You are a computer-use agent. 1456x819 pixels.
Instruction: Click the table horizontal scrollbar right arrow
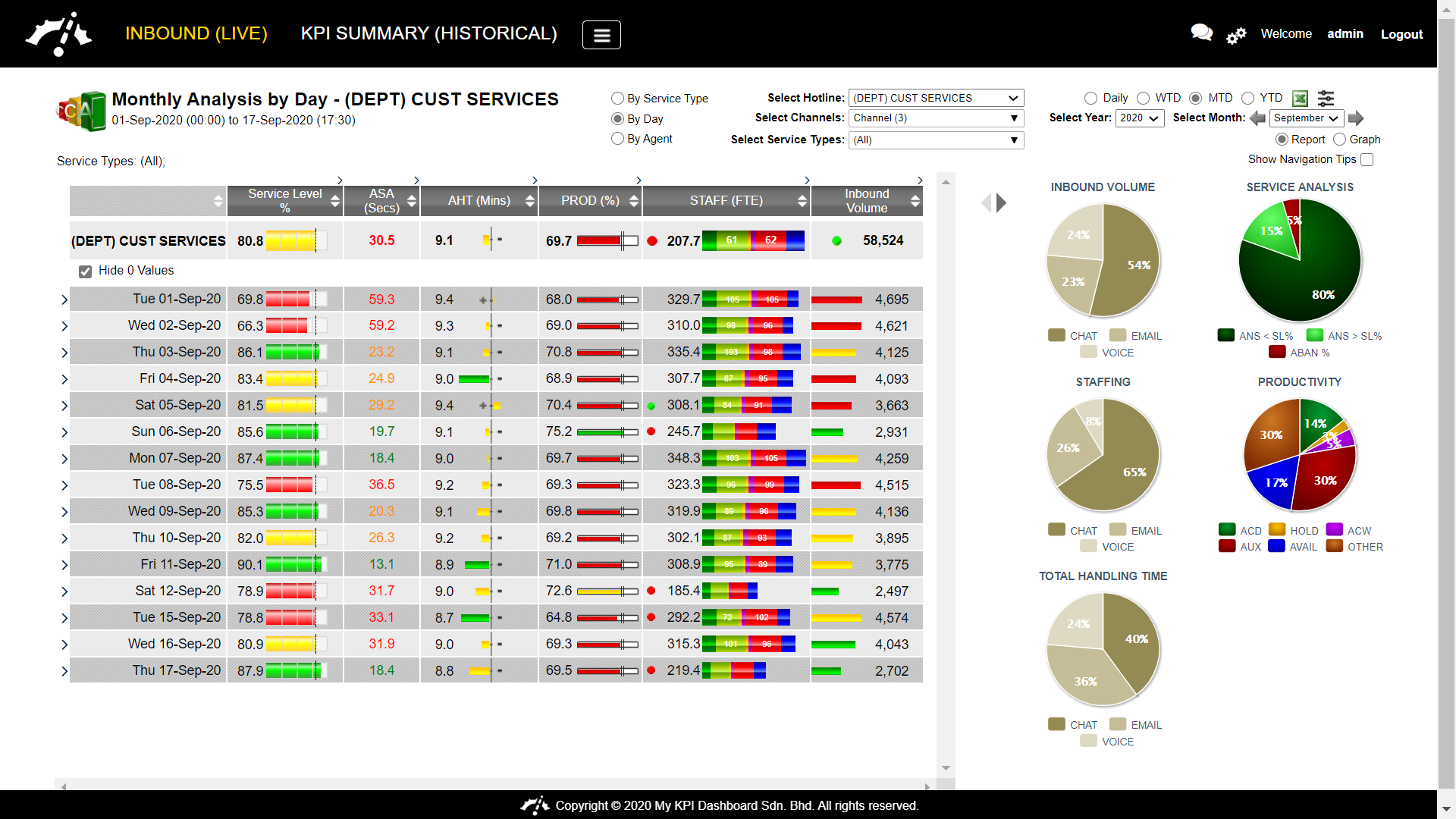coord(927,786)
